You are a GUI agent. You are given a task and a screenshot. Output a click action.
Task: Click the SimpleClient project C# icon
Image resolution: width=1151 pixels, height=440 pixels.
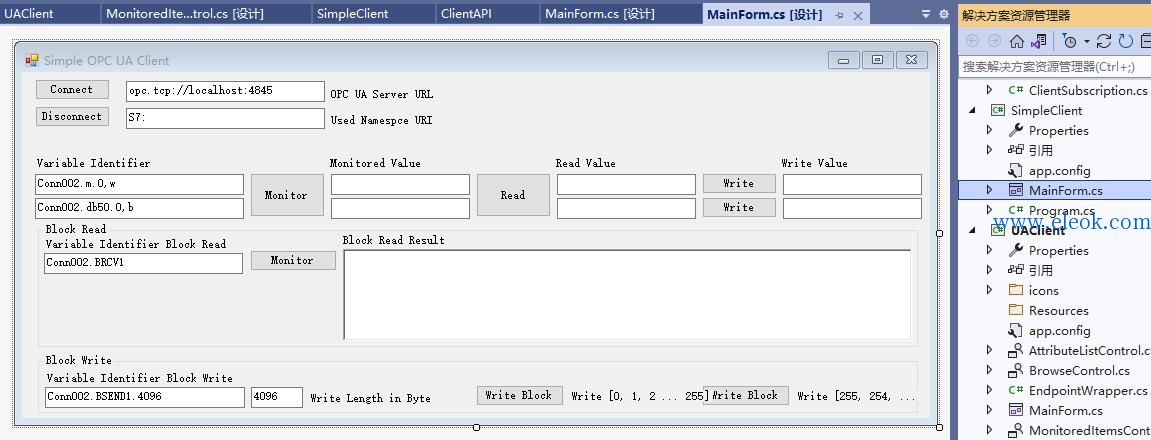(x=998, y=110)
